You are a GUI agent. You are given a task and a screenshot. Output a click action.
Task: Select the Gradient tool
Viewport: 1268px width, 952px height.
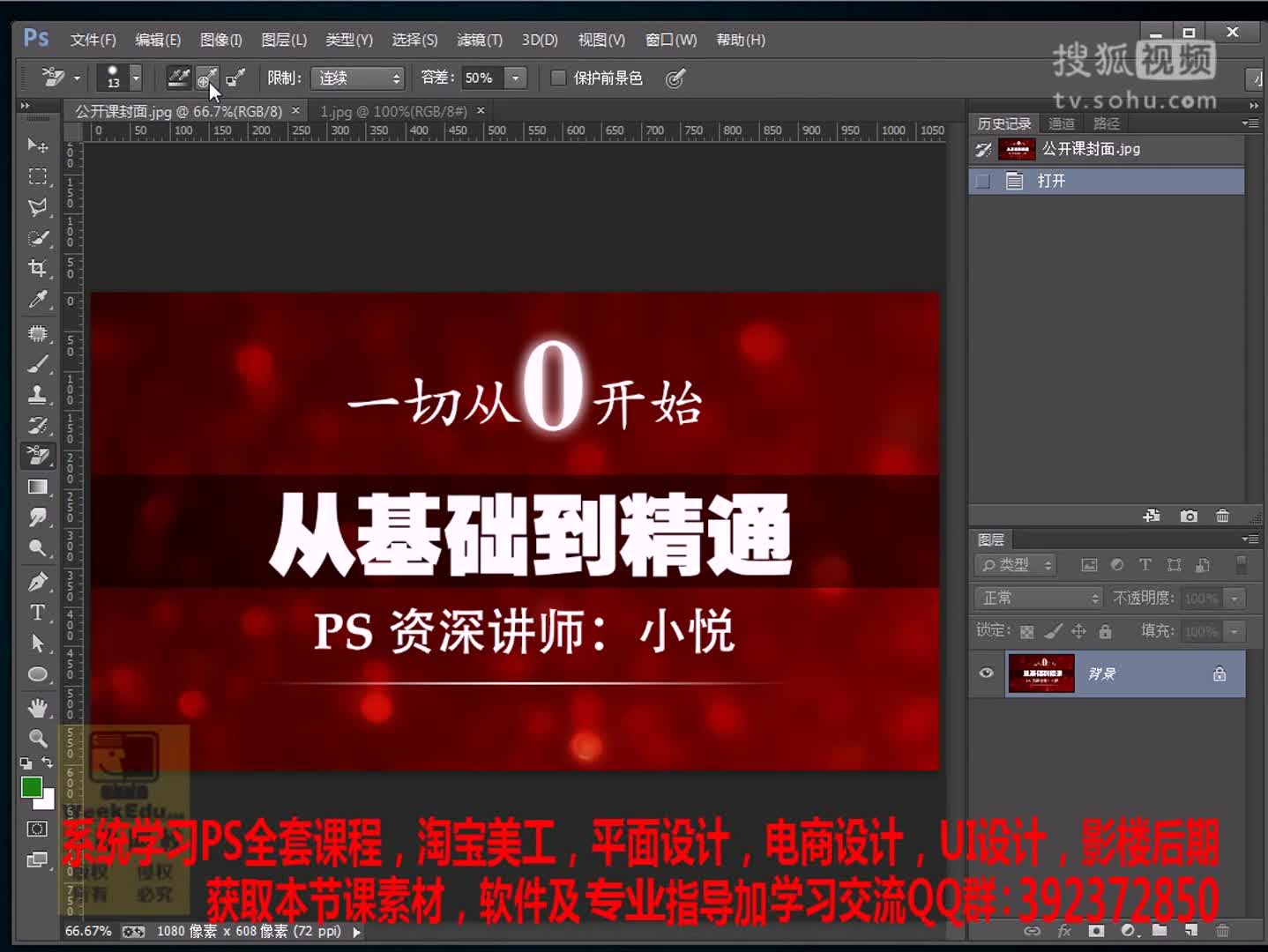click(37, 487)
